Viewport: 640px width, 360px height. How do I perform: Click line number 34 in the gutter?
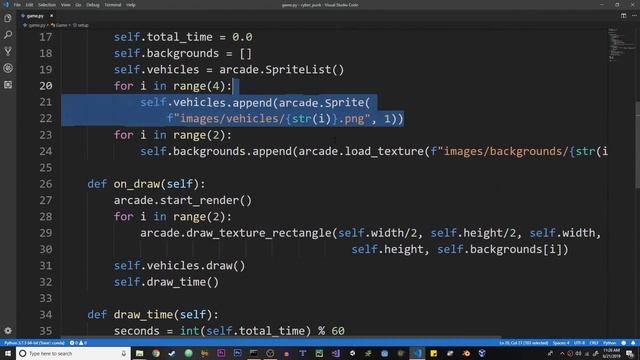[46, 314]
